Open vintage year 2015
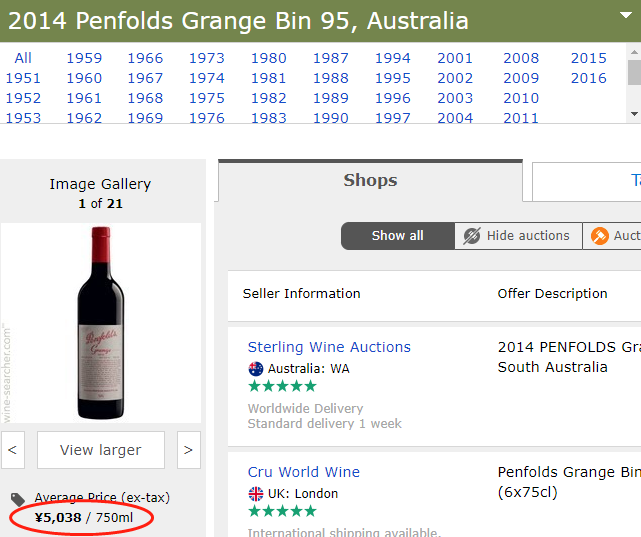Image resolution: width=641 pixels, height=537 pixels. 589,58
